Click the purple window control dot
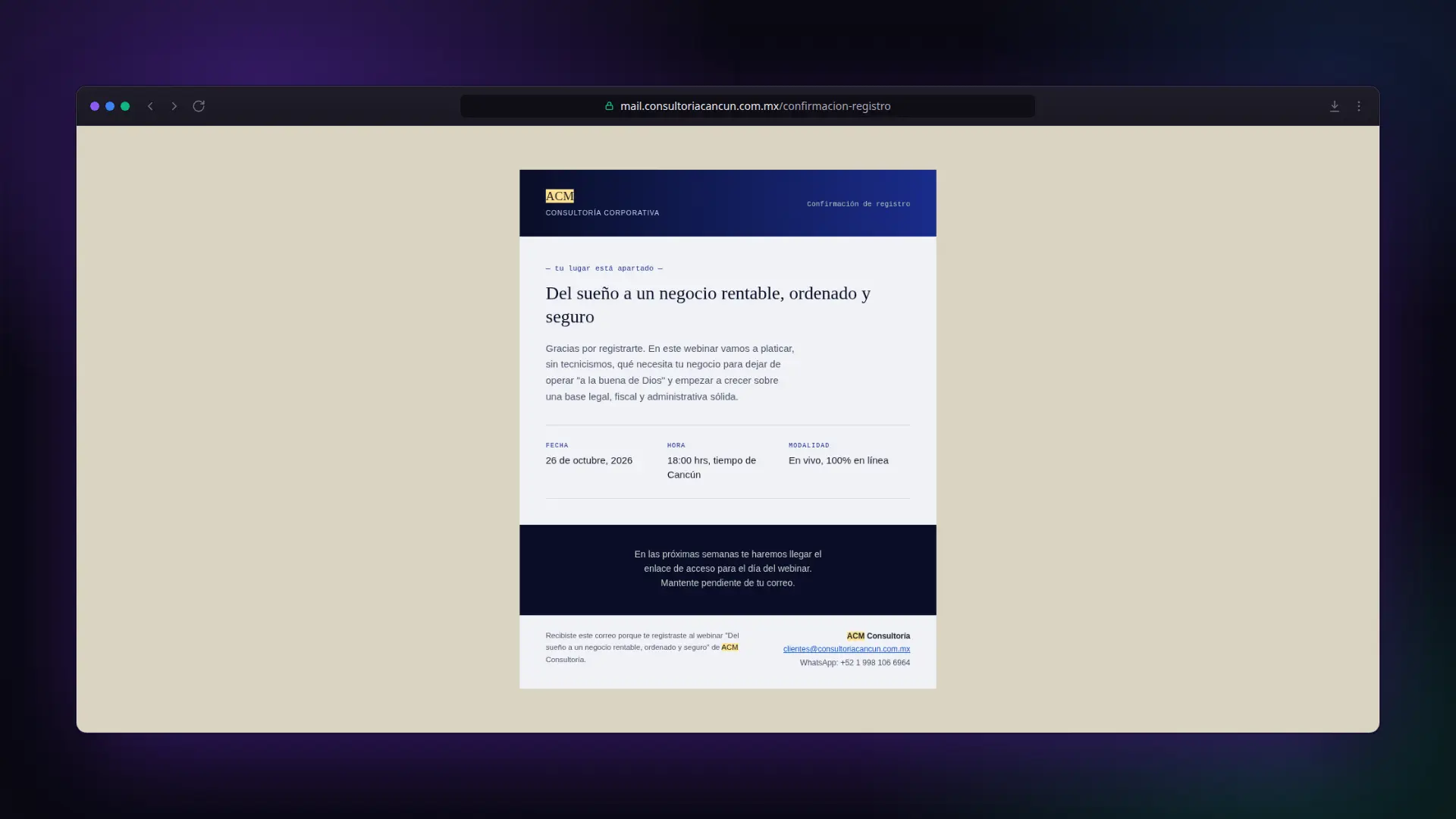 click(95, 106)
